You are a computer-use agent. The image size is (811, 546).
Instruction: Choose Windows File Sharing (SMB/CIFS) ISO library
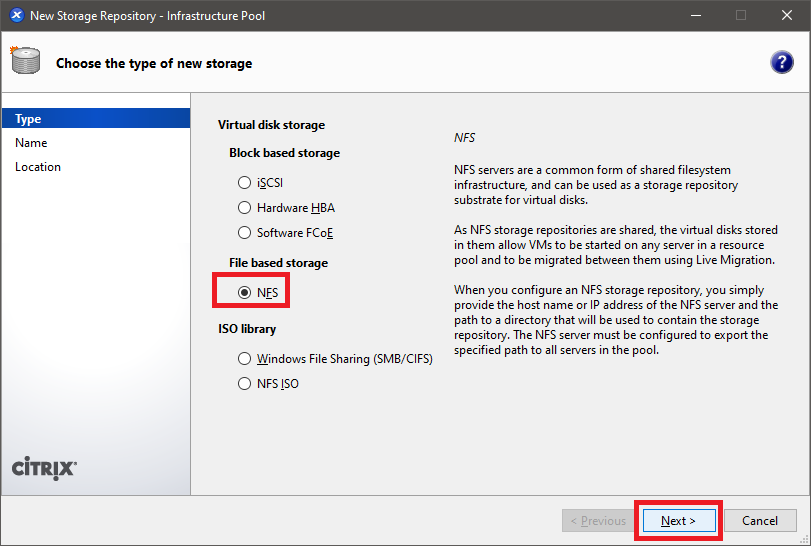(245, 358)
